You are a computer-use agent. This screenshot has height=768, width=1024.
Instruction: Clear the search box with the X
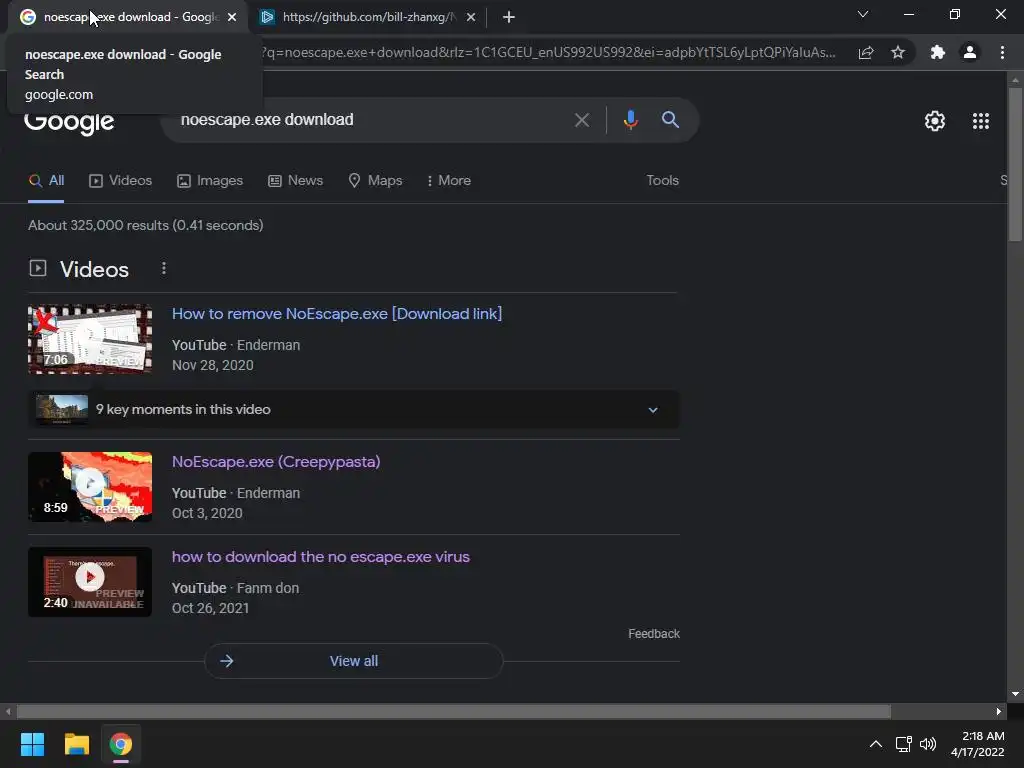(582, 120)
